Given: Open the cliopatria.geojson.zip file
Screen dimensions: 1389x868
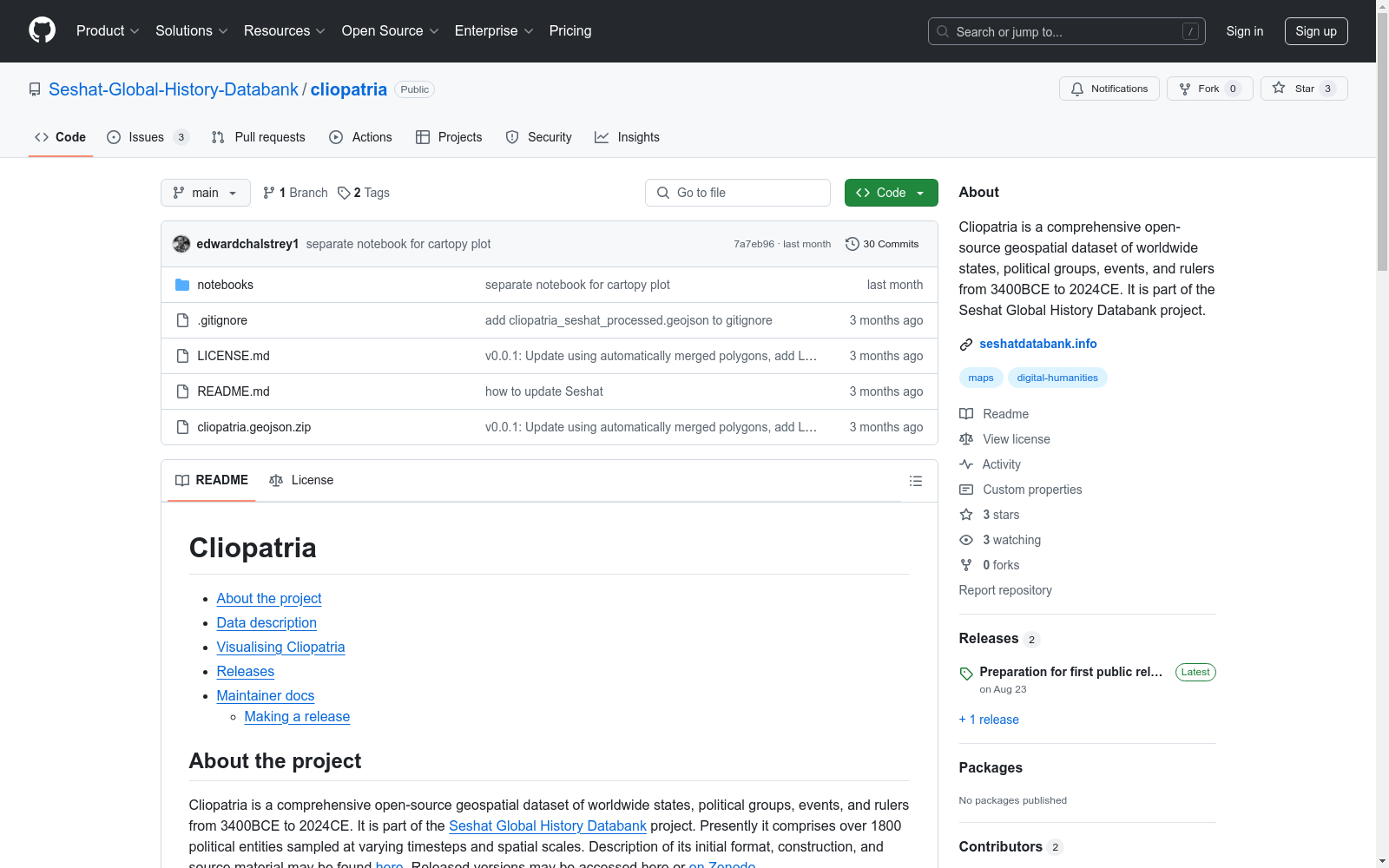Looking at the screenshot, I should coord(253,427).
